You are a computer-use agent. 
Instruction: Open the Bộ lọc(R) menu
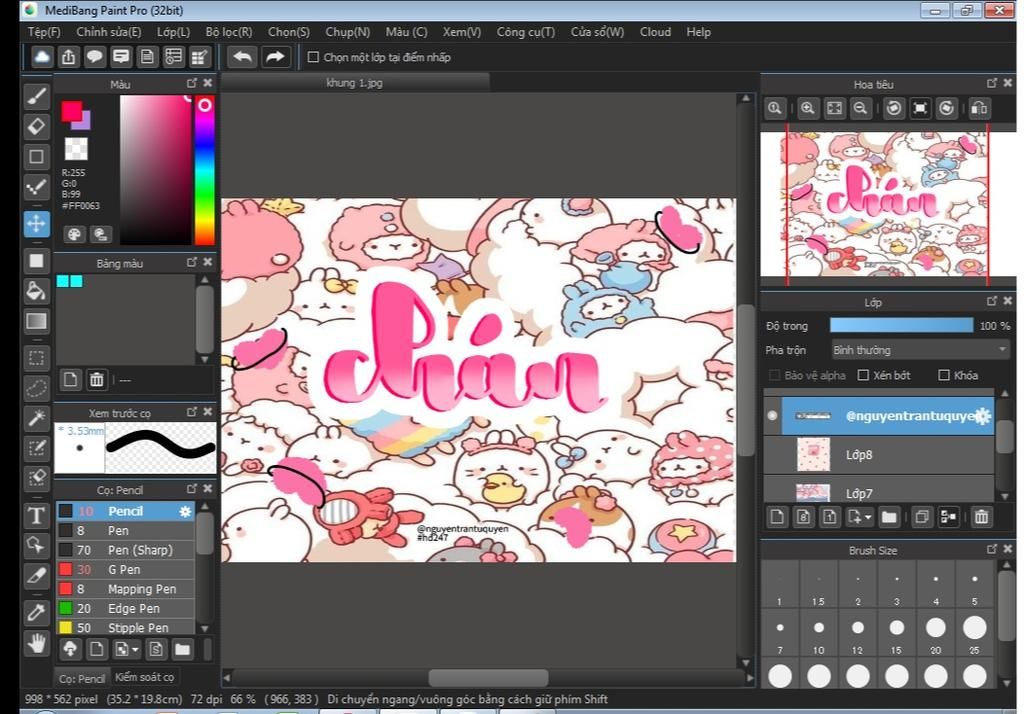click(x=229, y=31)
